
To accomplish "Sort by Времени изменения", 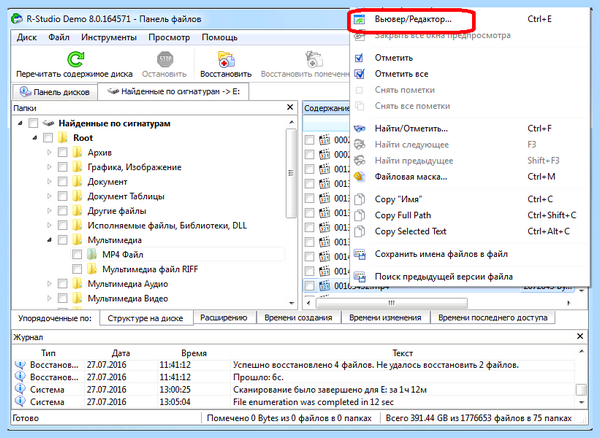I will 385,318.
